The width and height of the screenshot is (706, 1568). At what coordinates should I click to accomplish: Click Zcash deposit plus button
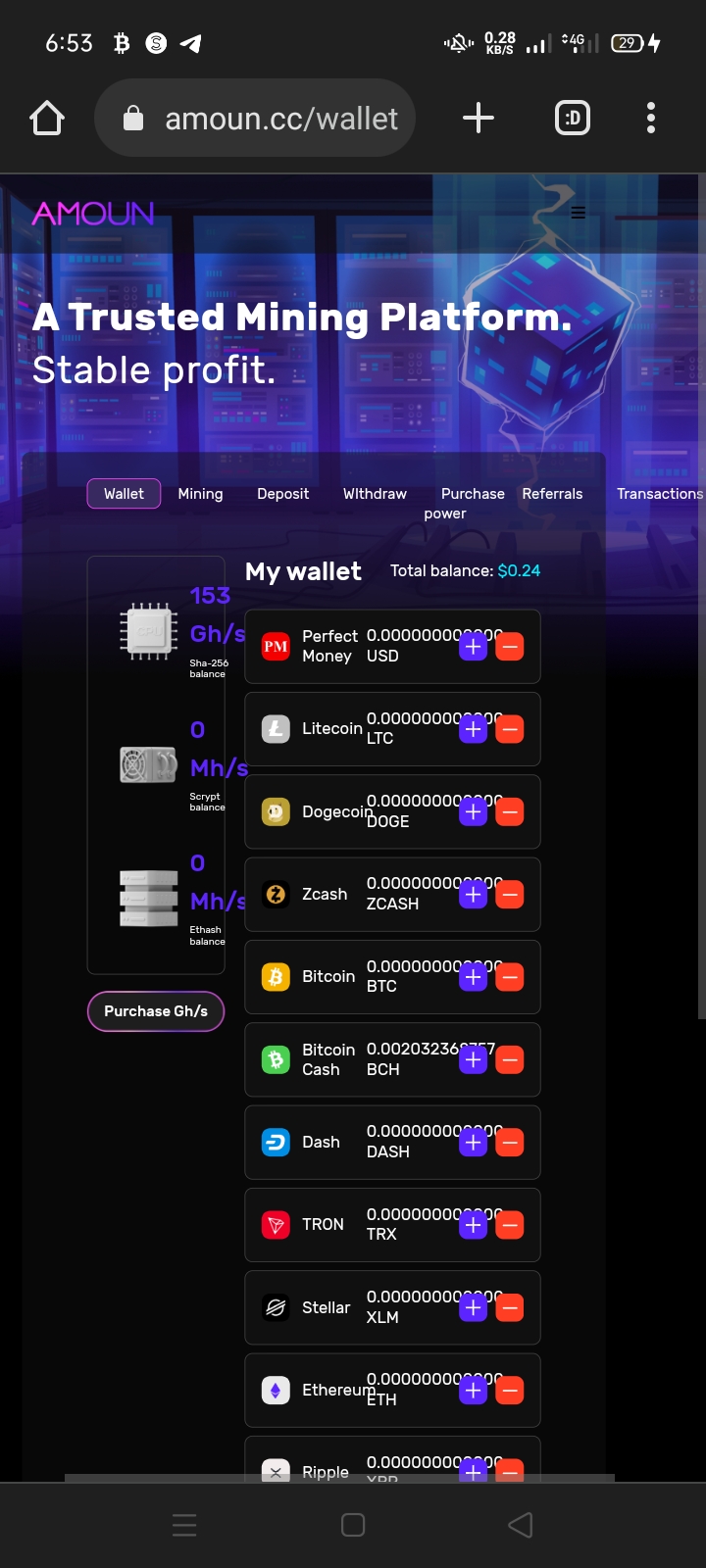pos(473,895)
